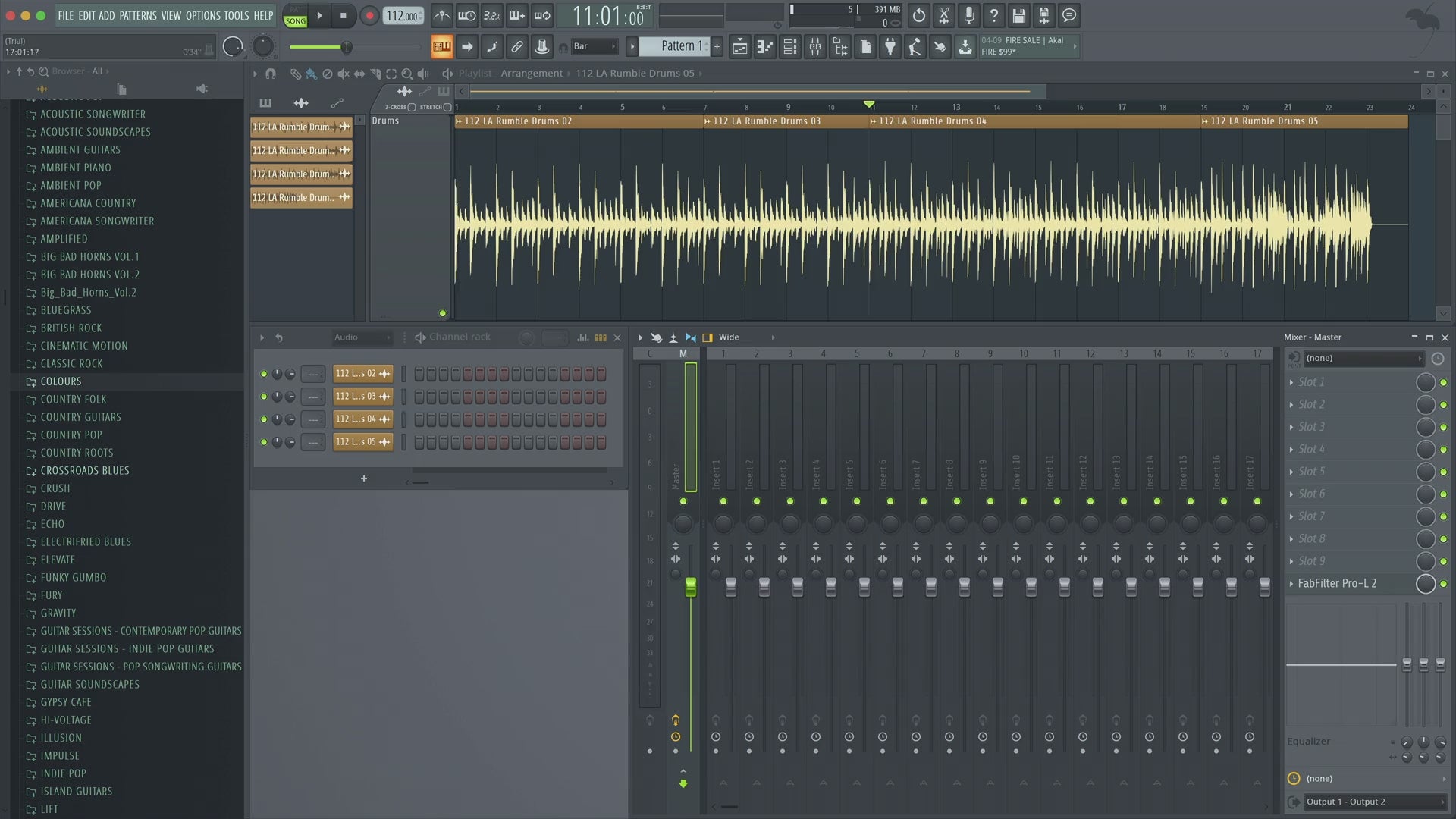Image resolution: width=1456 pixels, height=819 pixels.
Task: Toggle mute LED on Insert 1 track
Action: (x=723, y=501)
